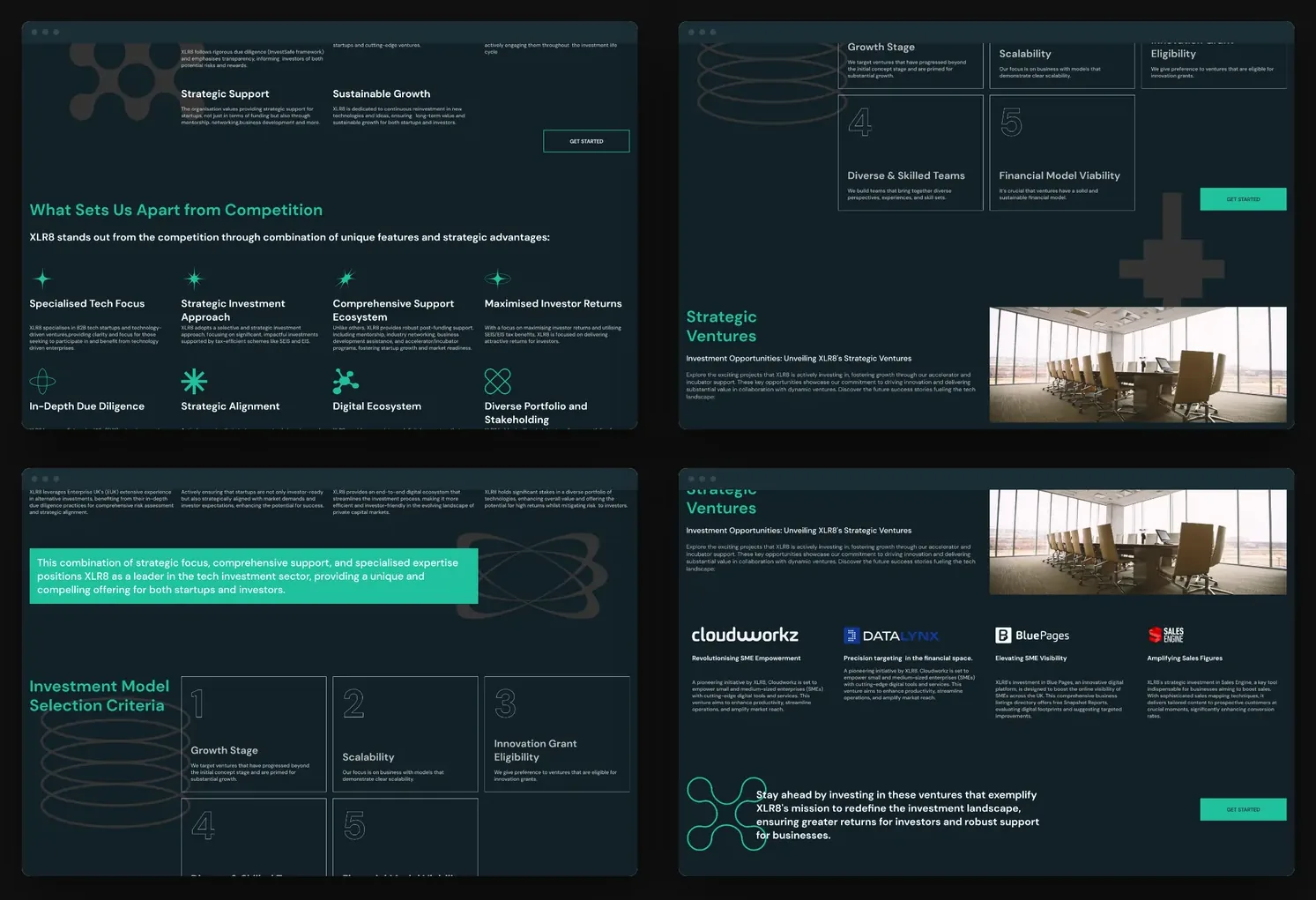Click Get Started beside Financial Model Viability card
This screenshot has height=900, width=1316.
coord(1243,199)
